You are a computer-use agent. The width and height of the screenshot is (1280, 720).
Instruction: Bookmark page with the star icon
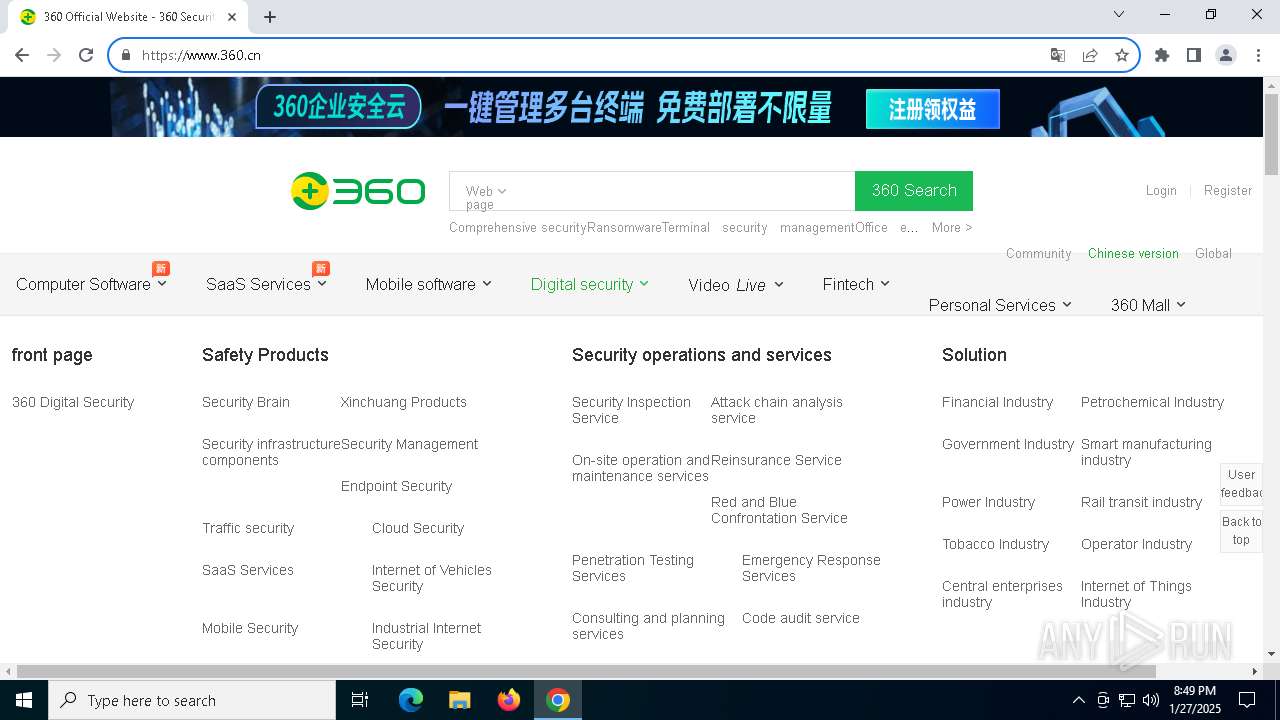point(1122,55)
